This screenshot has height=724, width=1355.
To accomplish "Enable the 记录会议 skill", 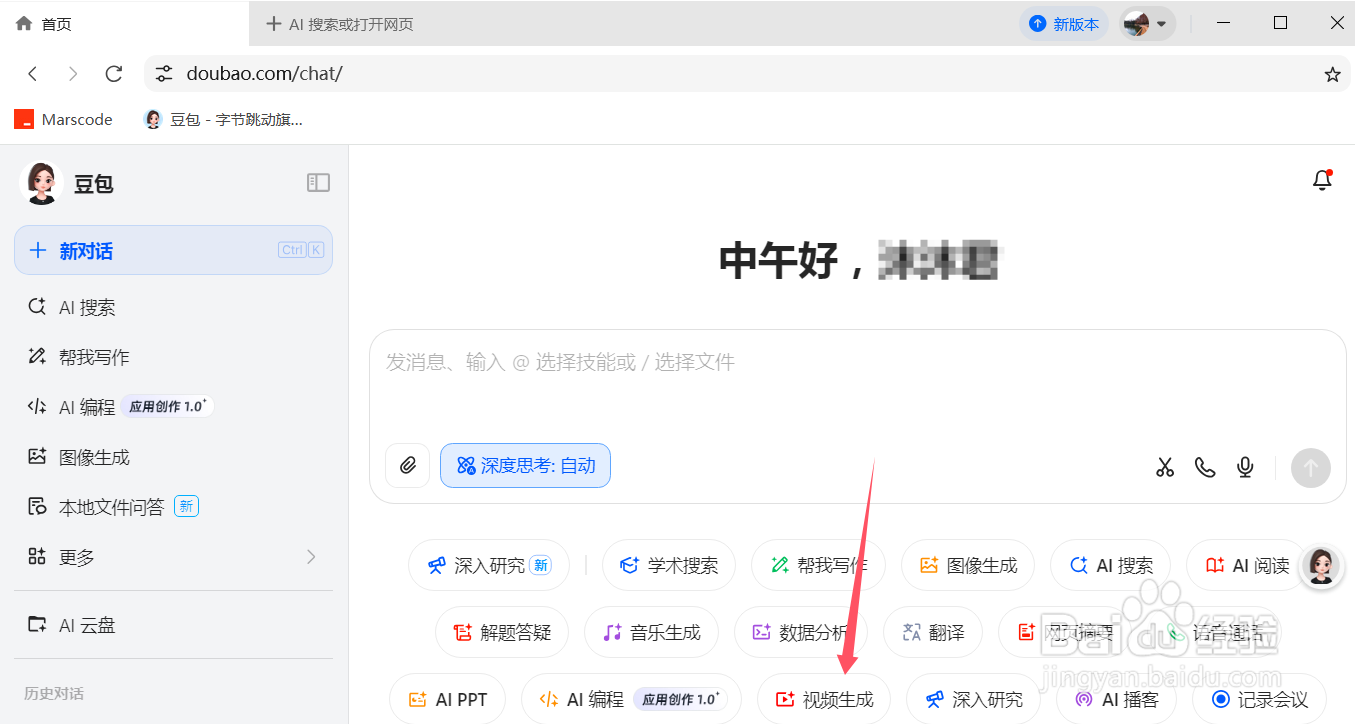I will click(1258, 699).
